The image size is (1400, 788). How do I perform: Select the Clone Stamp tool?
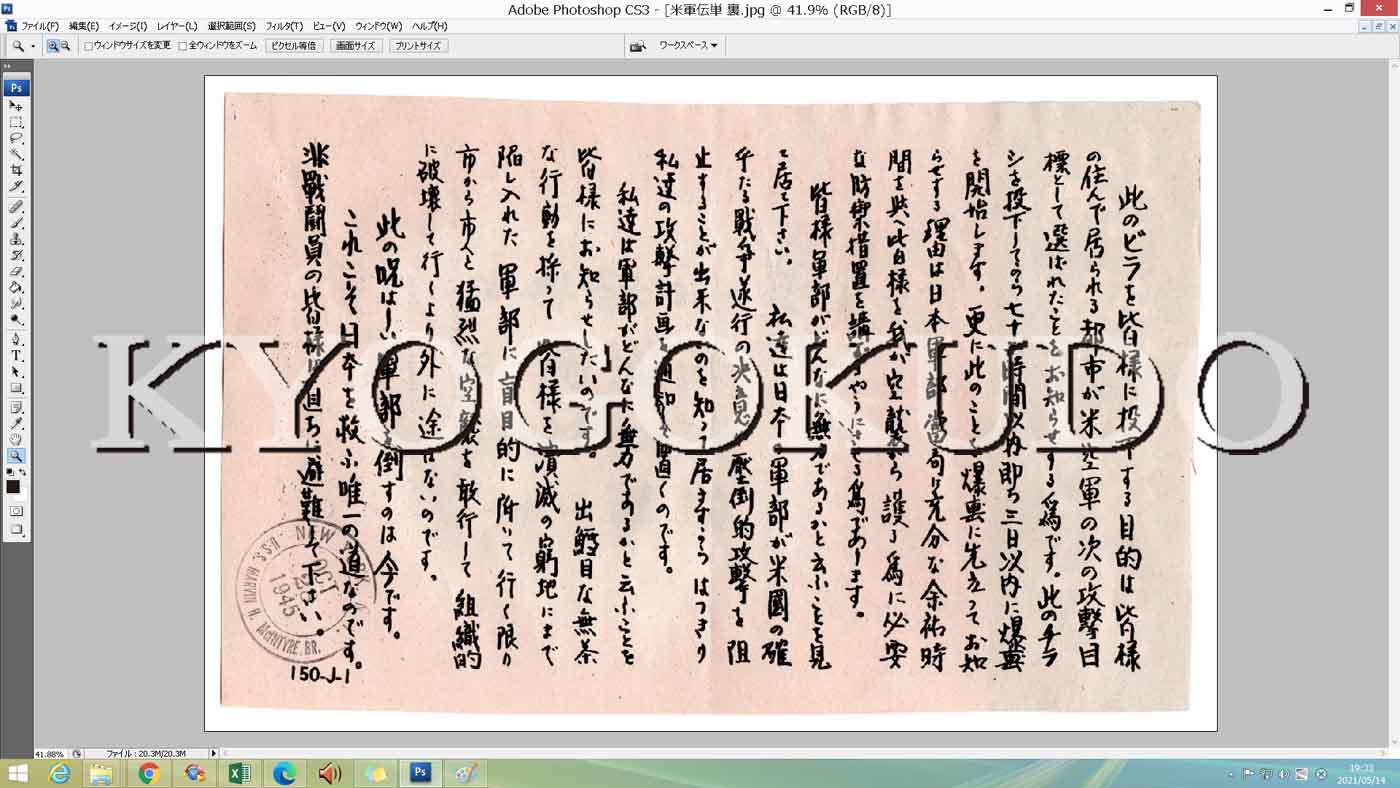(x=16, y=239)
